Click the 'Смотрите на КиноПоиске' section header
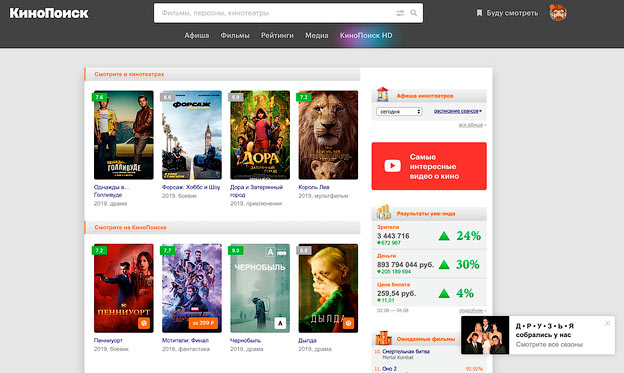This screenshot has width=624, height=373. (x=130, y=228)
